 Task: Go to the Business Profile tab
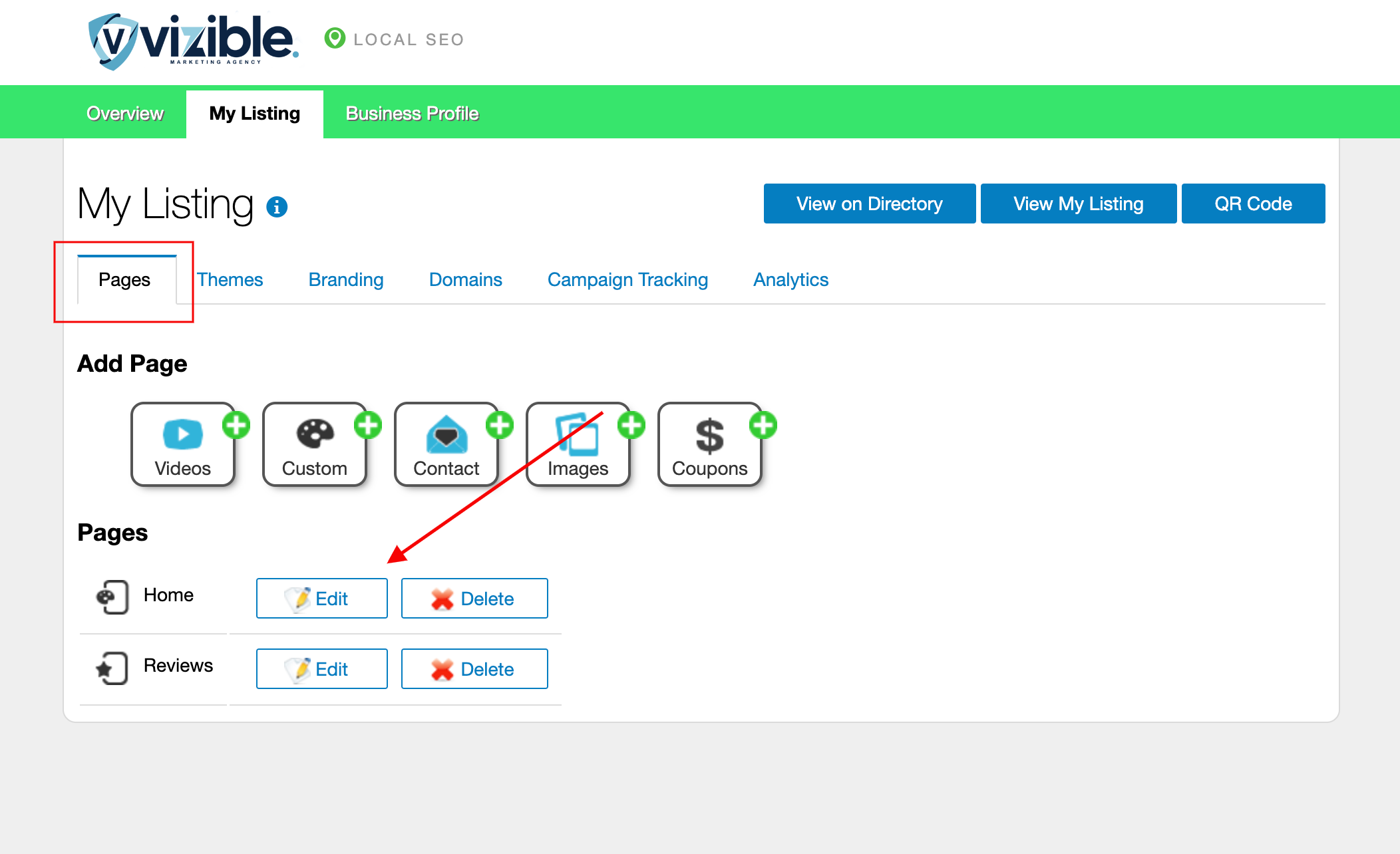tap(412, 114)
